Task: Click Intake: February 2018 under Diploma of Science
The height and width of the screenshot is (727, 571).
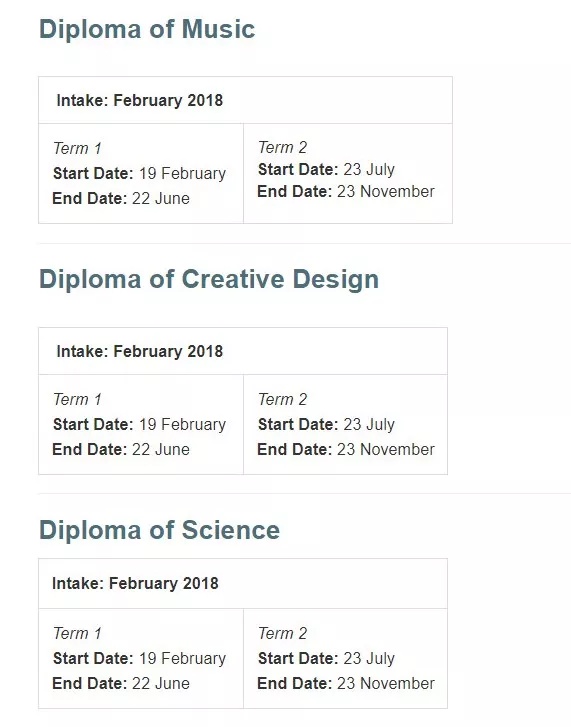Action: click(x=135, y=583)
